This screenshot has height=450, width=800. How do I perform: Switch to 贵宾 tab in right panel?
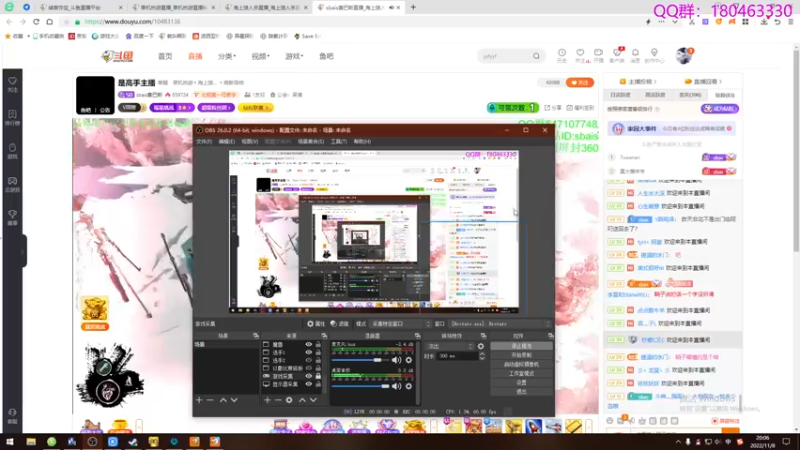coord(690,95)
